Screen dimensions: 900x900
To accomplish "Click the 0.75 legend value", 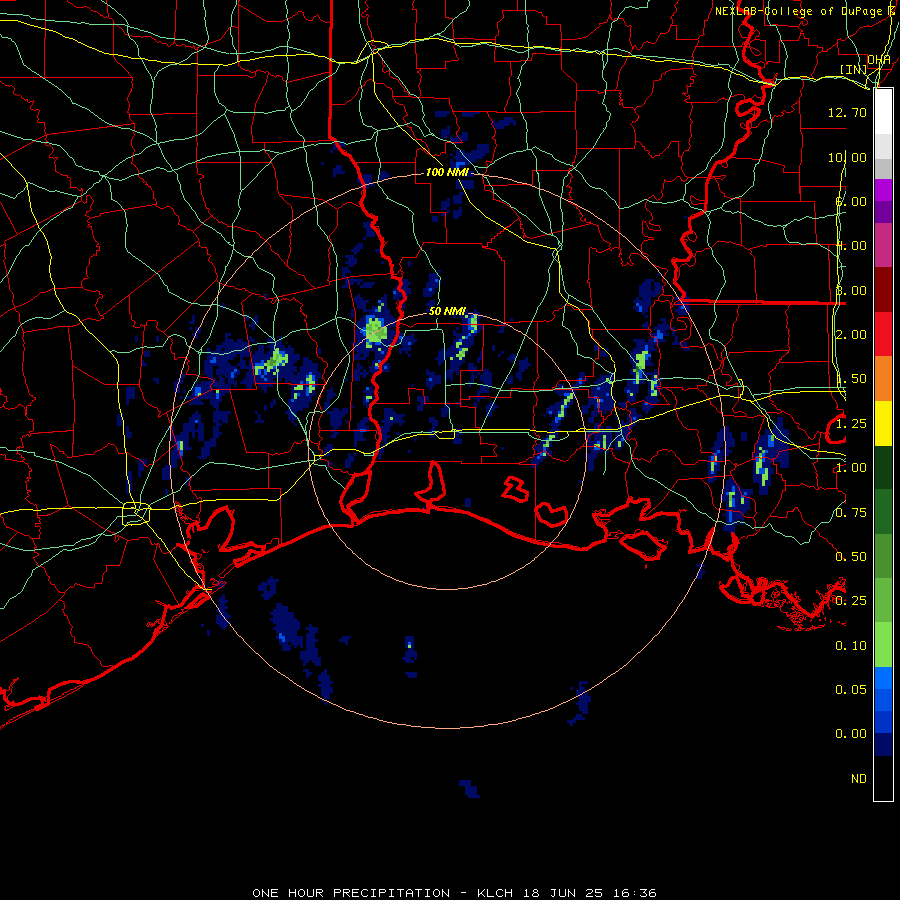I will tap(851, 513).
